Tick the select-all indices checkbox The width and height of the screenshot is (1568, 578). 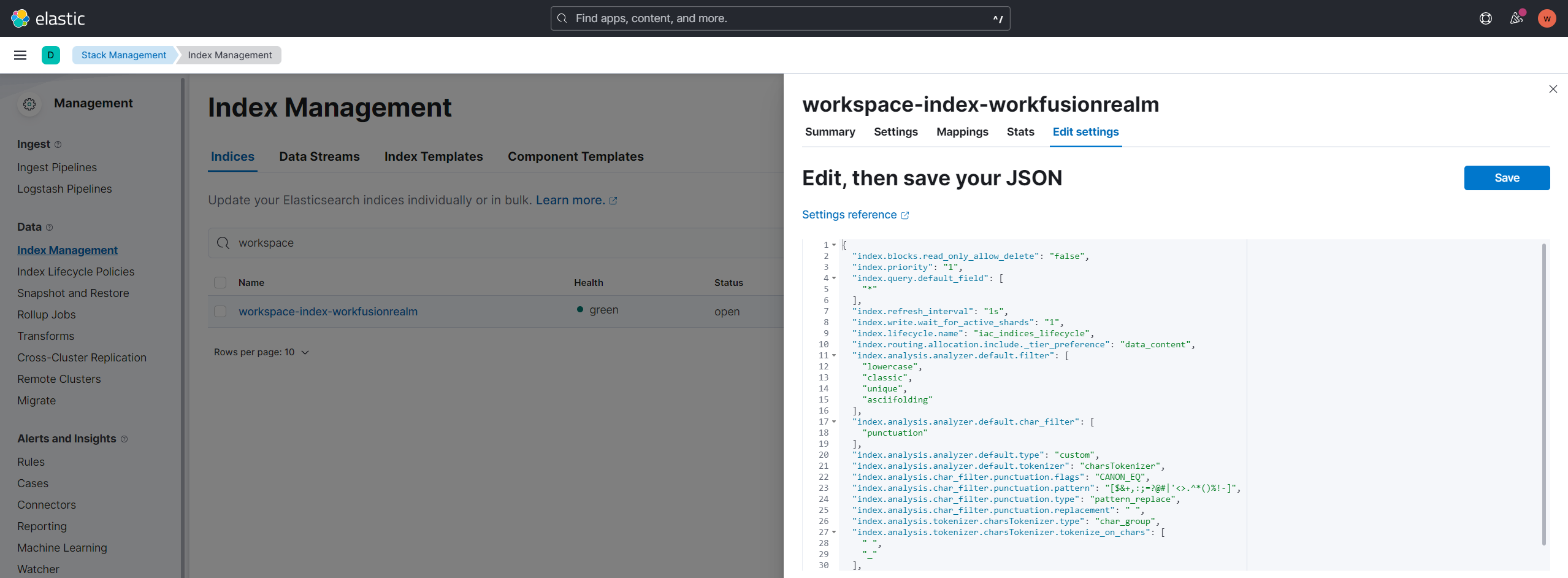(x=220, y=283)
